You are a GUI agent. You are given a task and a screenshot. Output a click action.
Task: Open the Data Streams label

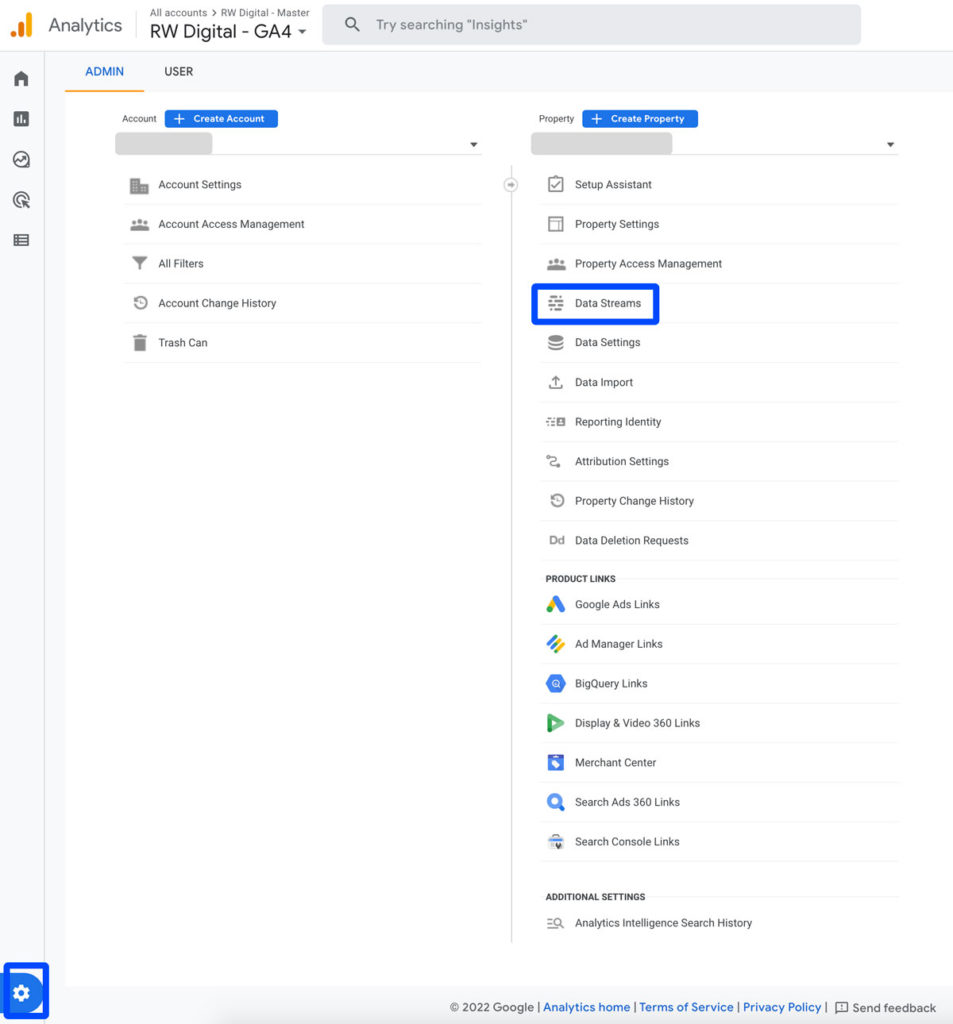pos(607,303)
